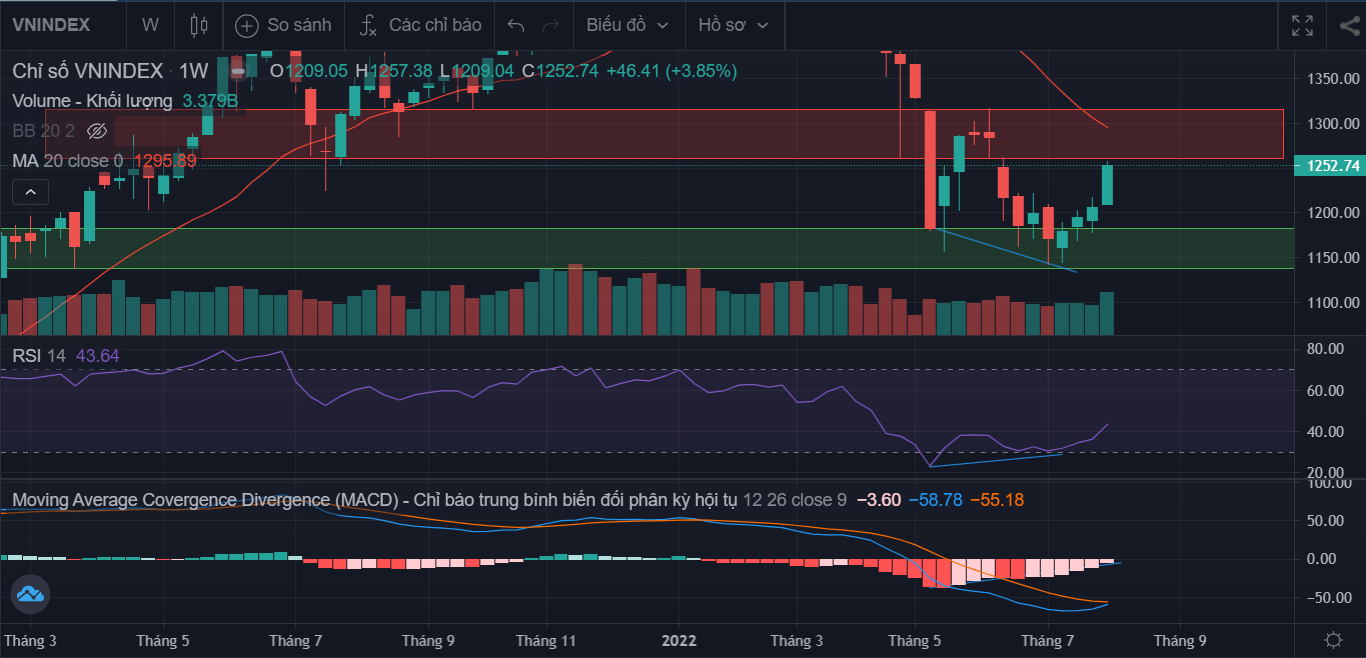Open the Biểu đồ dropdown menu
This screenshot has width=1366, height=658.
tap(629, 25)
